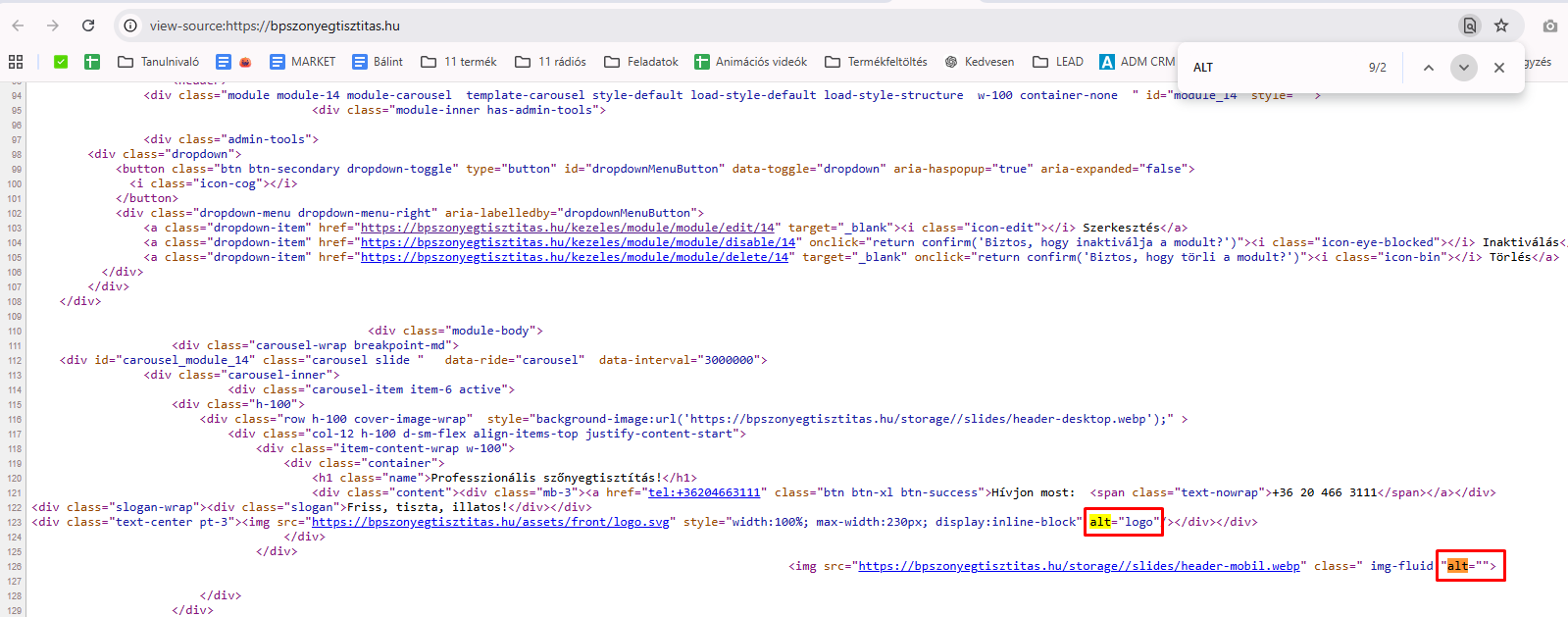Viewport: 1568px width, 617px height.
Task: Open the Animációs videók bookmark
Action: 751,62
